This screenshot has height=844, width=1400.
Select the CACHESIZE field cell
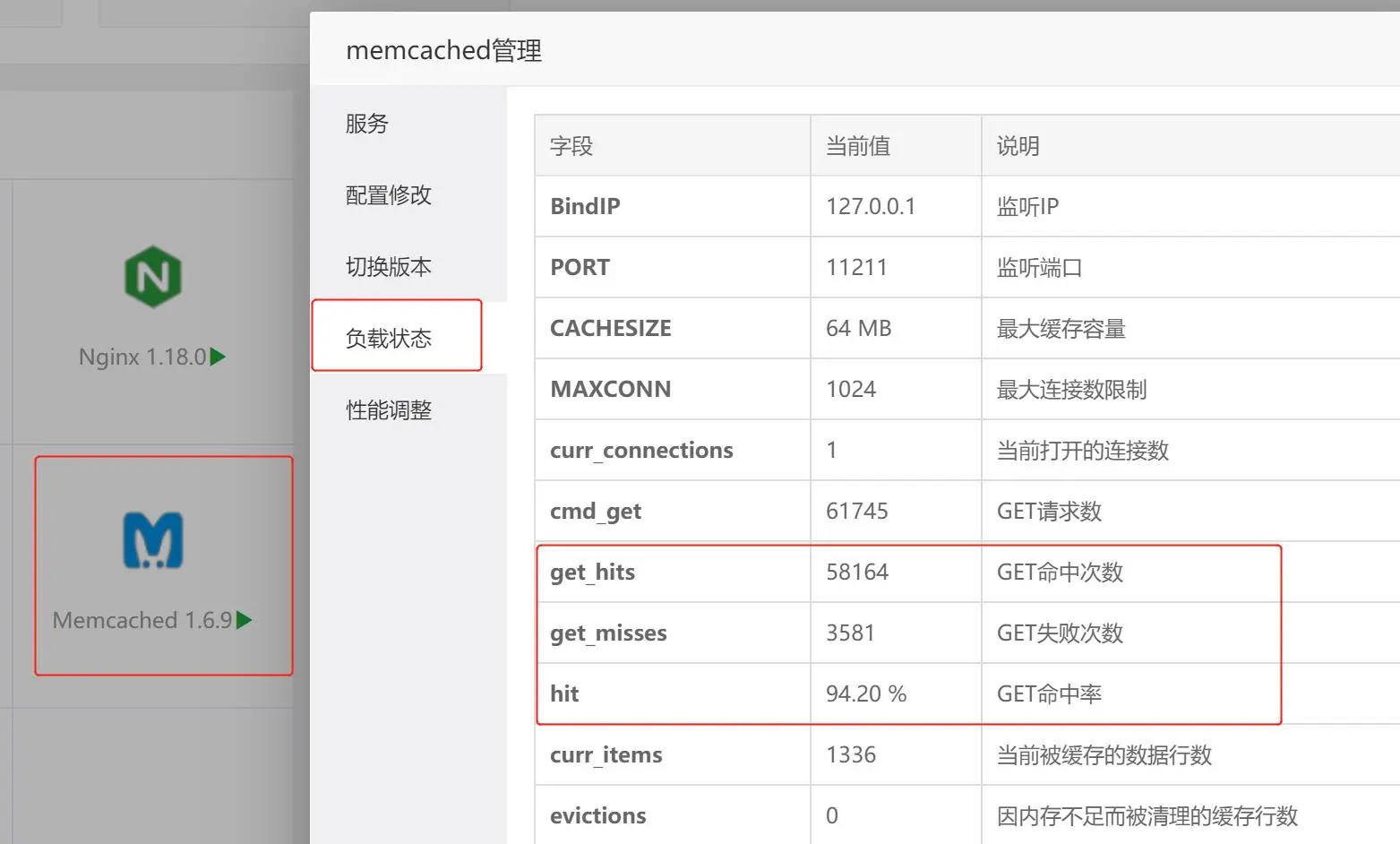tap(673, 328)
